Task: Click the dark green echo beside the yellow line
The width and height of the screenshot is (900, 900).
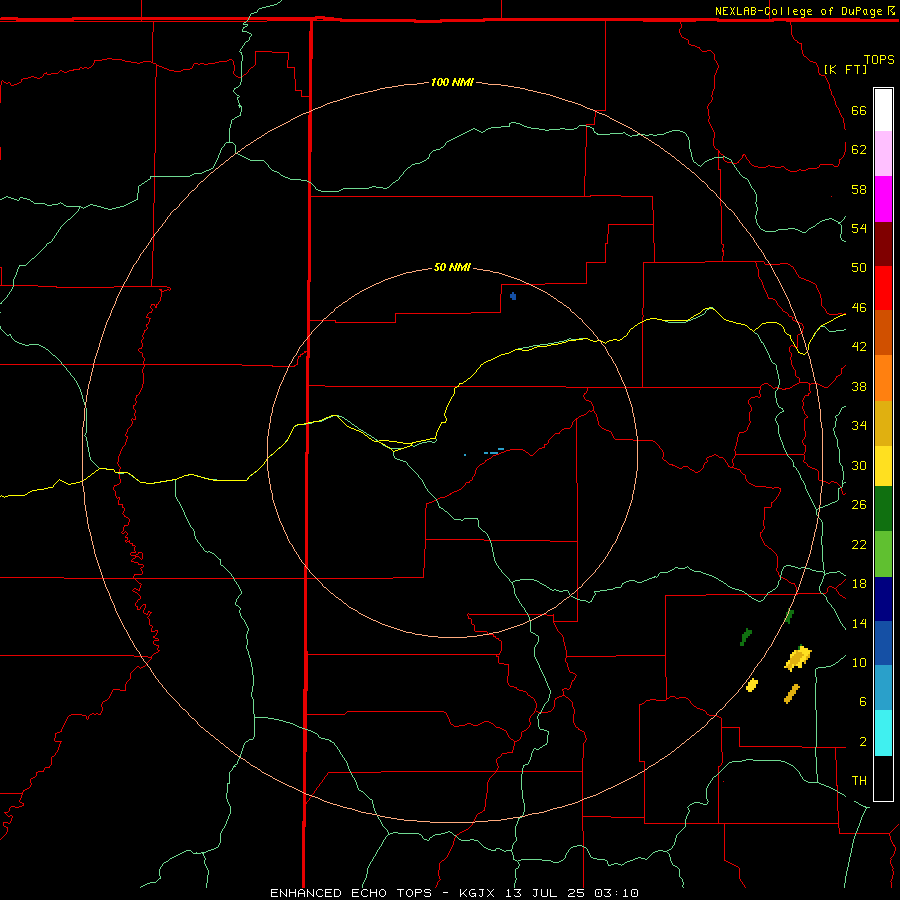Action: (x=790, y=616)
